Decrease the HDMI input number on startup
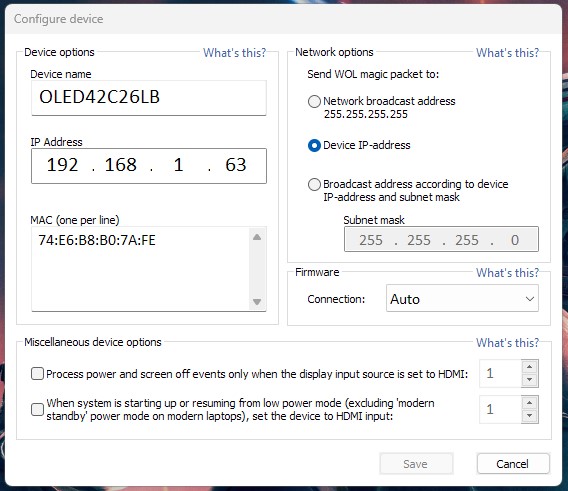Image resolution: width=568 pixels, height=491 pixels. (530, 416)
